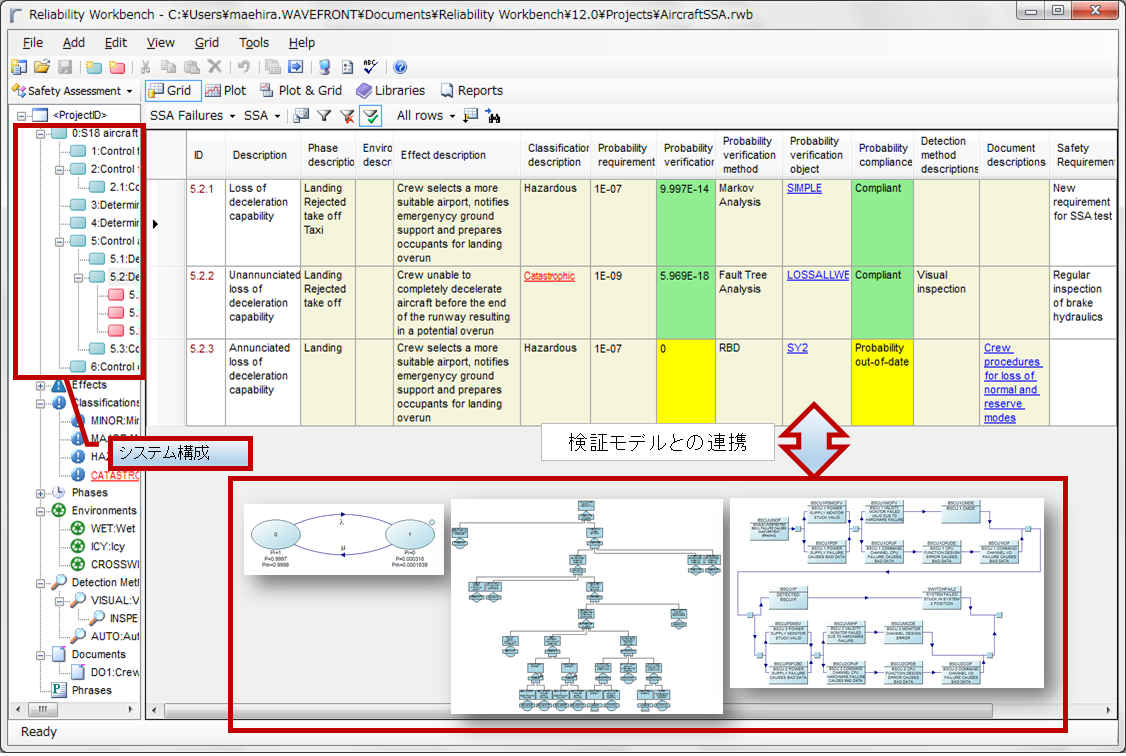Click the binoculars find icon
The image size is (1126, 756).
pyautogui.click(x=493, y=116)
